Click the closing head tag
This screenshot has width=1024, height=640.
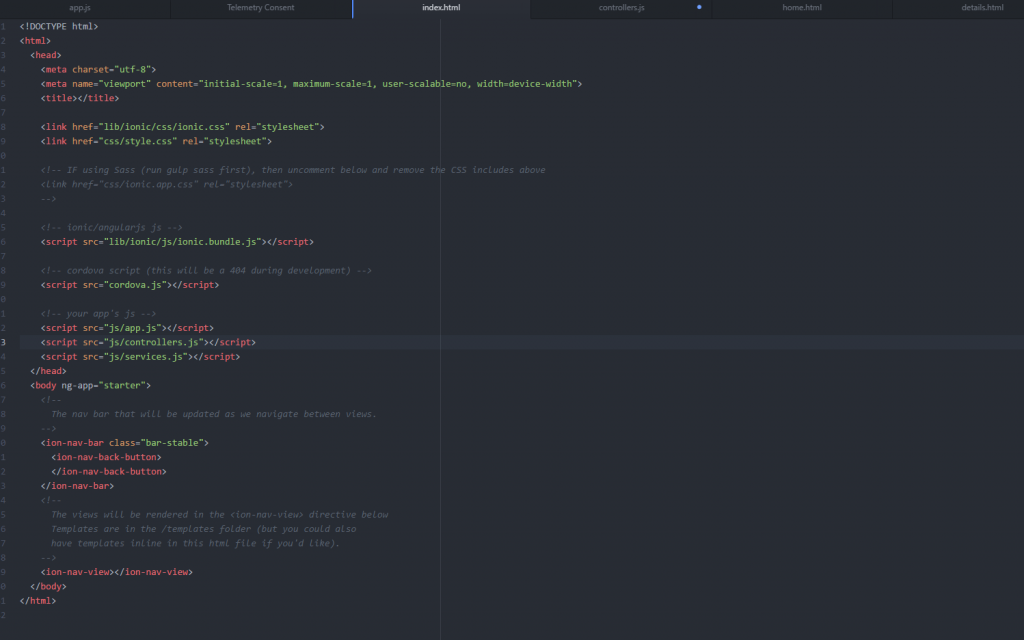pos(48,371)
